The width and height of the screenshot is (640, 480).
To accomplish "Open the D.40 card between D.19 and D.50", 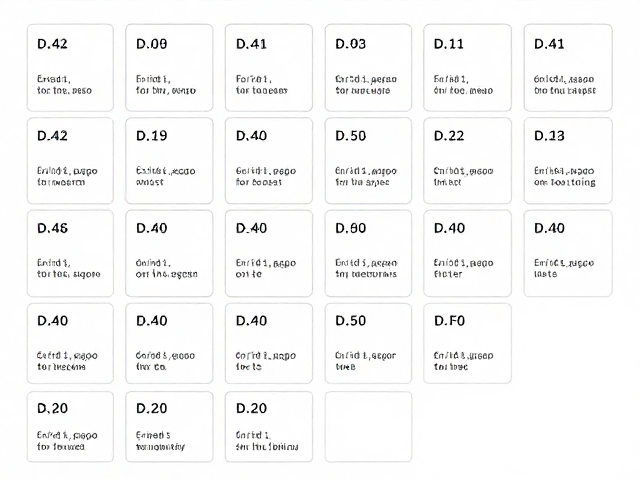I will [x=269, y=161].
